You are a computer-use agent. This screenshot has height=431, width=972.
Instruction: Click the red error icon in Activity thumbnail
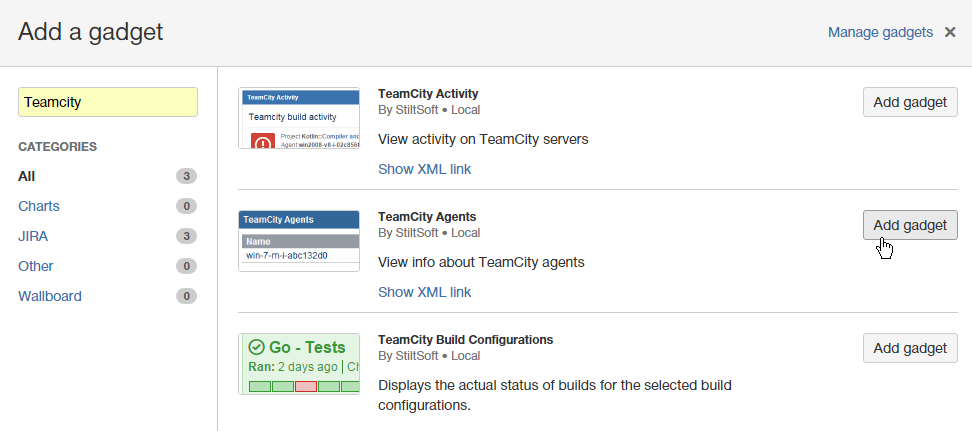[262, 141]
